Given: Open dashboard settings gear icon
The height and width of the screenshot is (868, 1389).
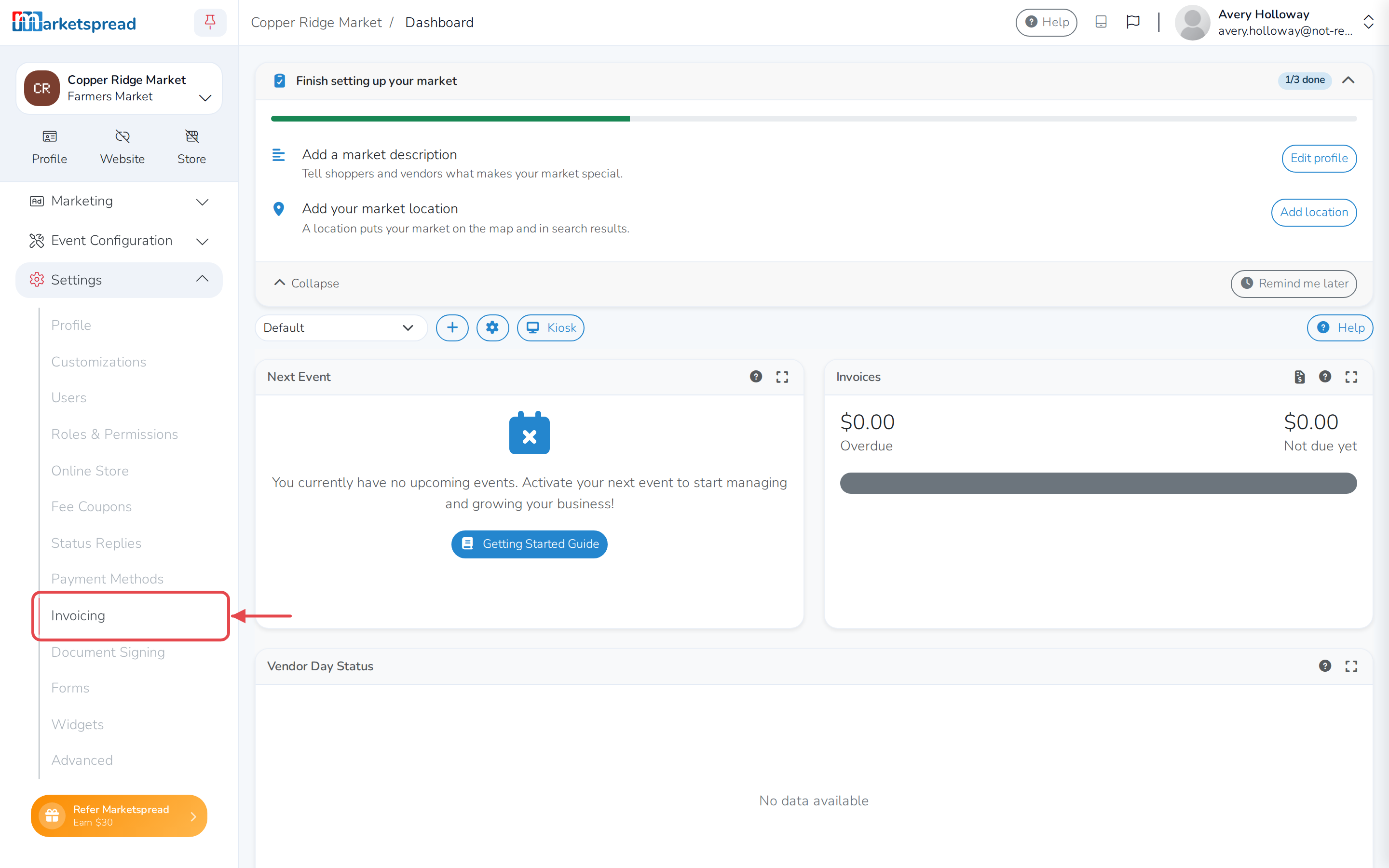Looking at the screenshot, I should (492, 328).
